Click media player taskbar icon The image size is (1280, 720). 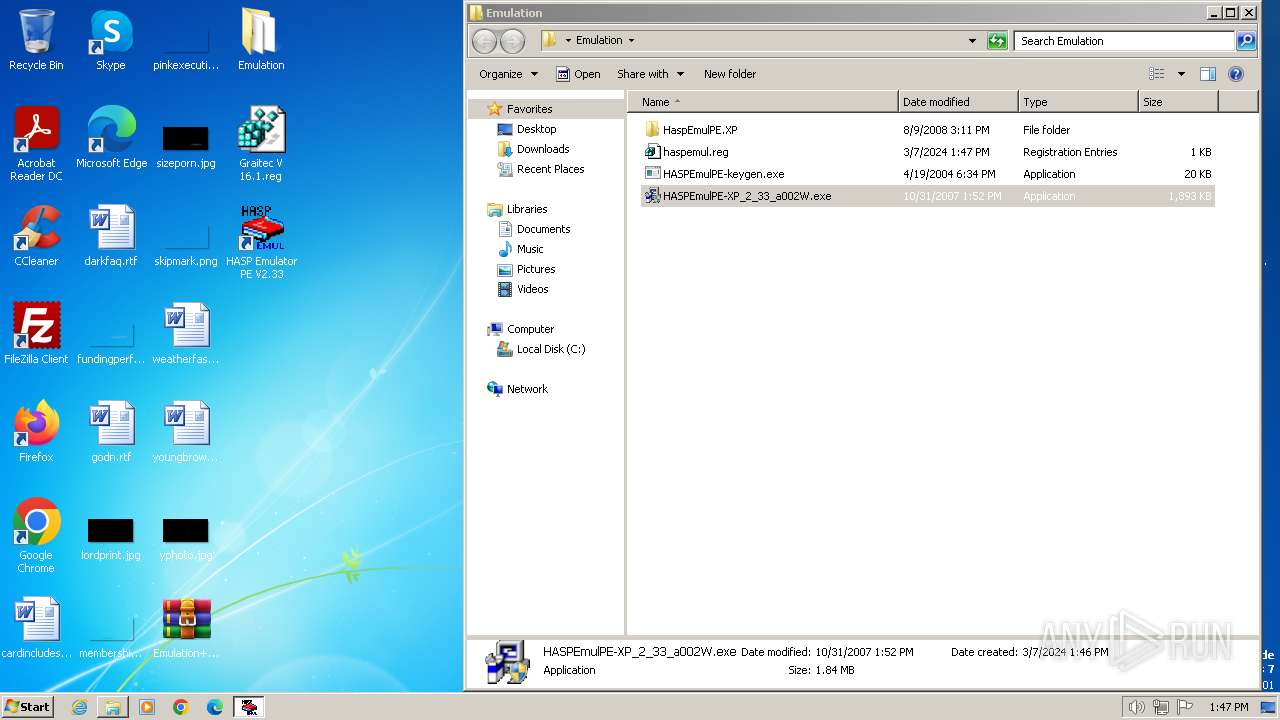(x=147, y=707)
